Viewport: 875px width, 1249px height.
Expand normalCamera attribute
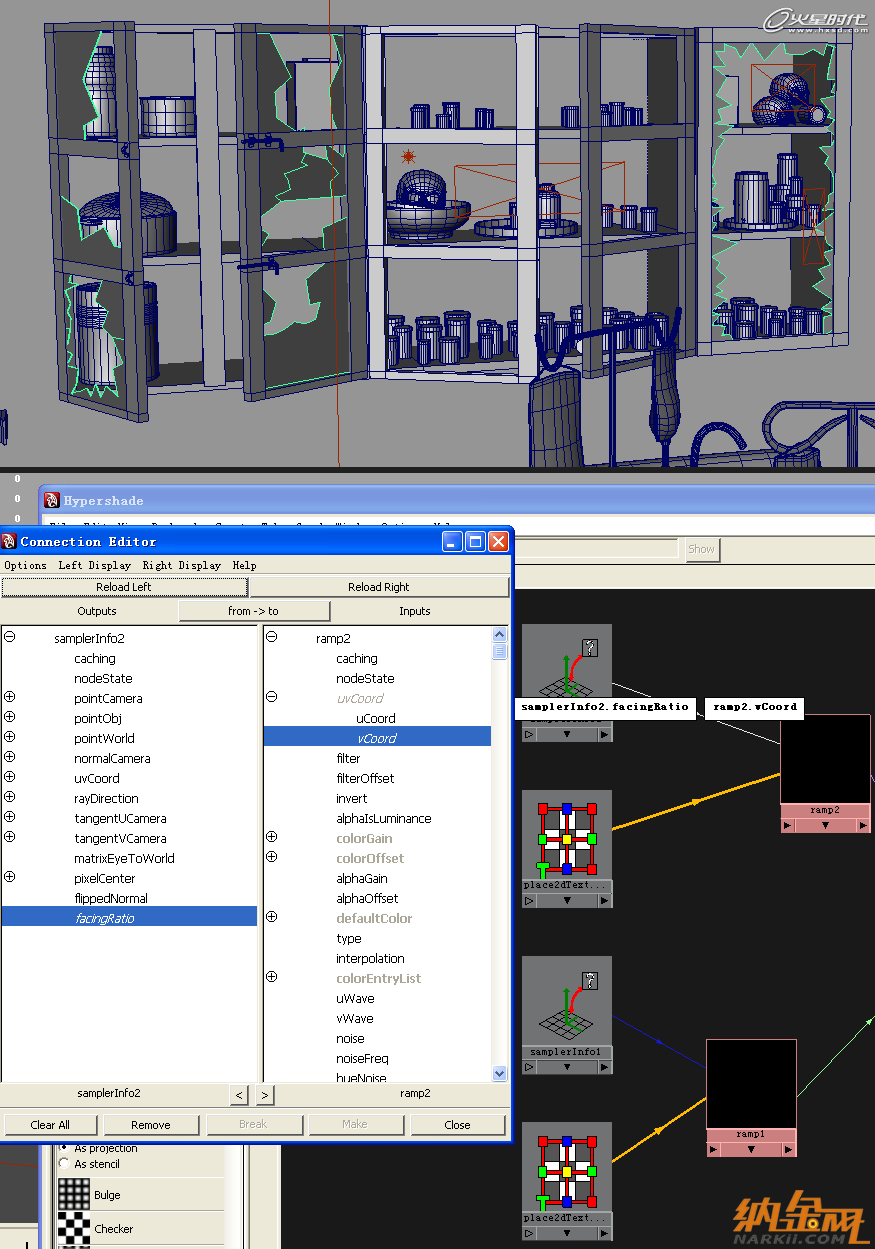click(10, 757)
